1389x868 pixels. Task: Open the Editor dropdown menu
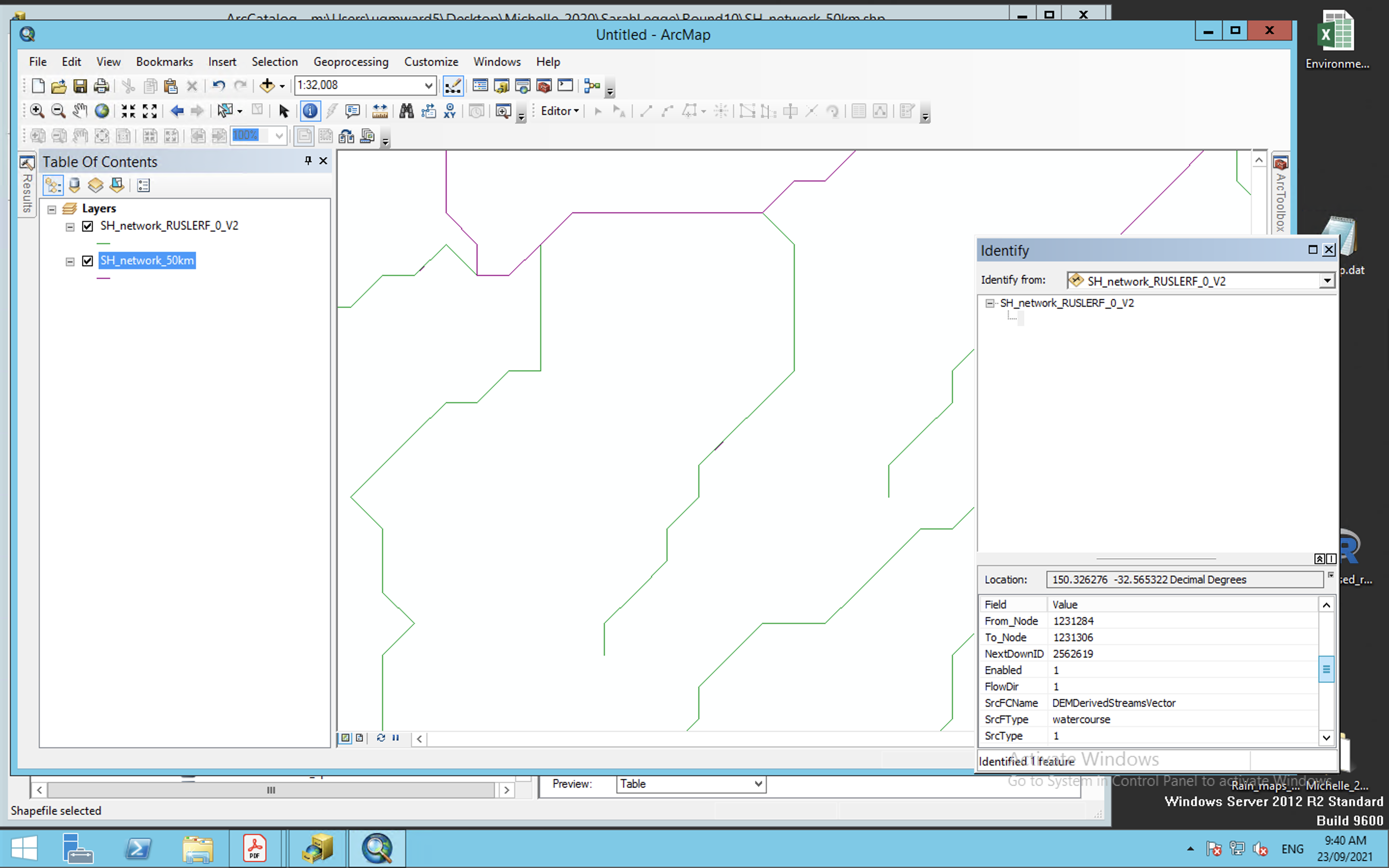(x=559, y=111)
